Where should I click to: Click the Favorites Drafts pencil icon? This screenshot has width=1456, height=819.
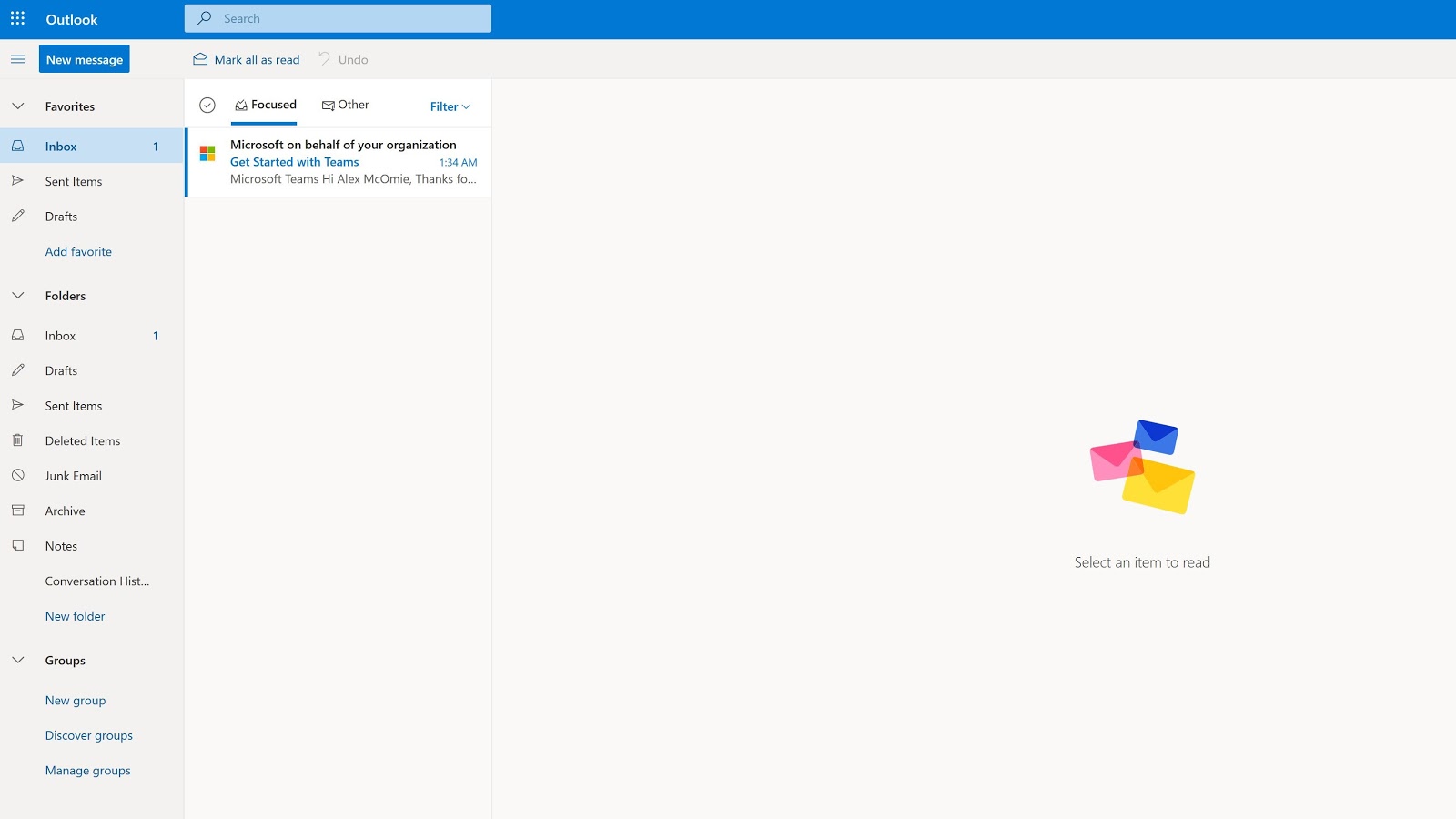(17, 216)
